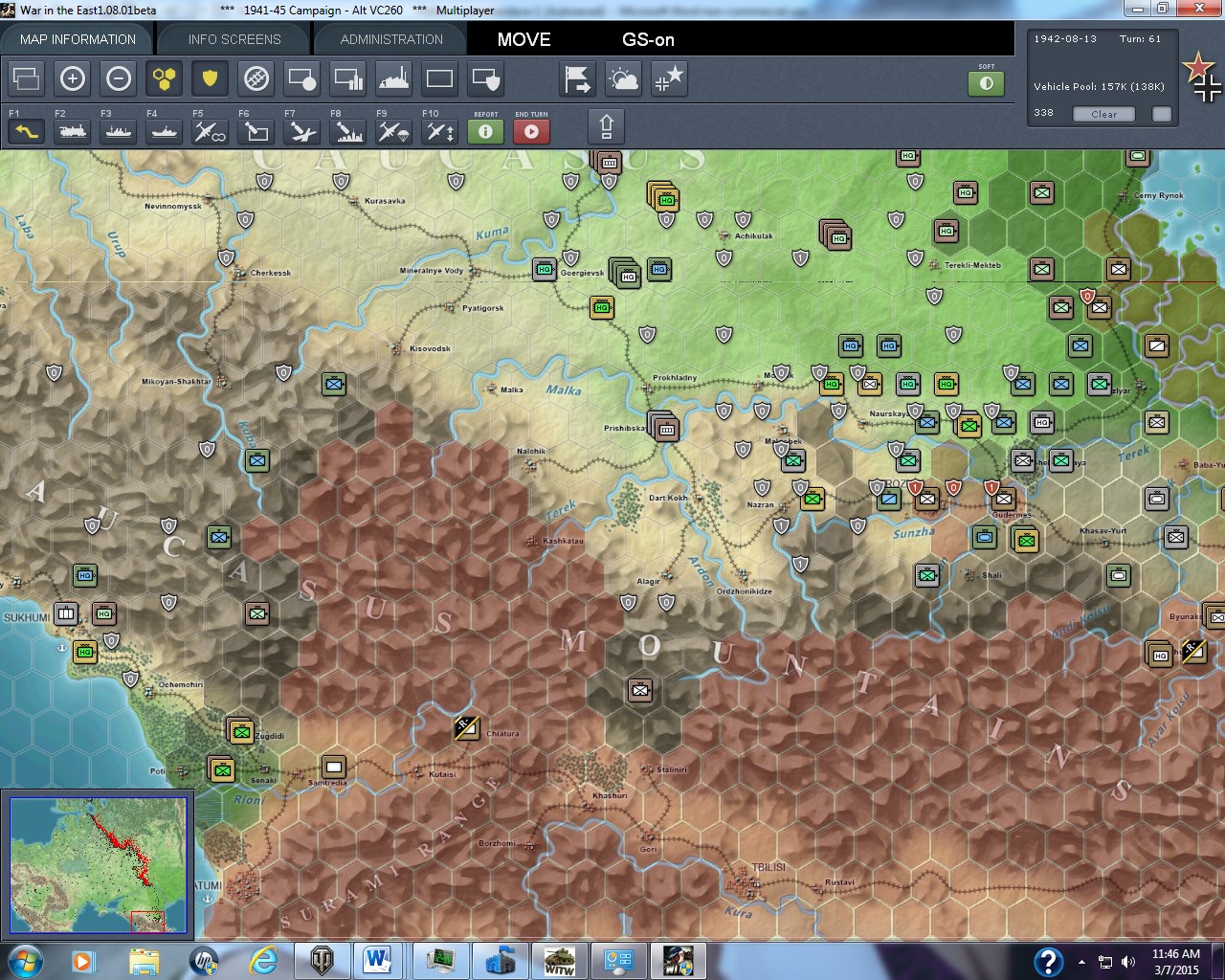The height and width of the screenshot is (980, 1225).
Task: Click the small box beside Clear
Action: click(1162, 114)
